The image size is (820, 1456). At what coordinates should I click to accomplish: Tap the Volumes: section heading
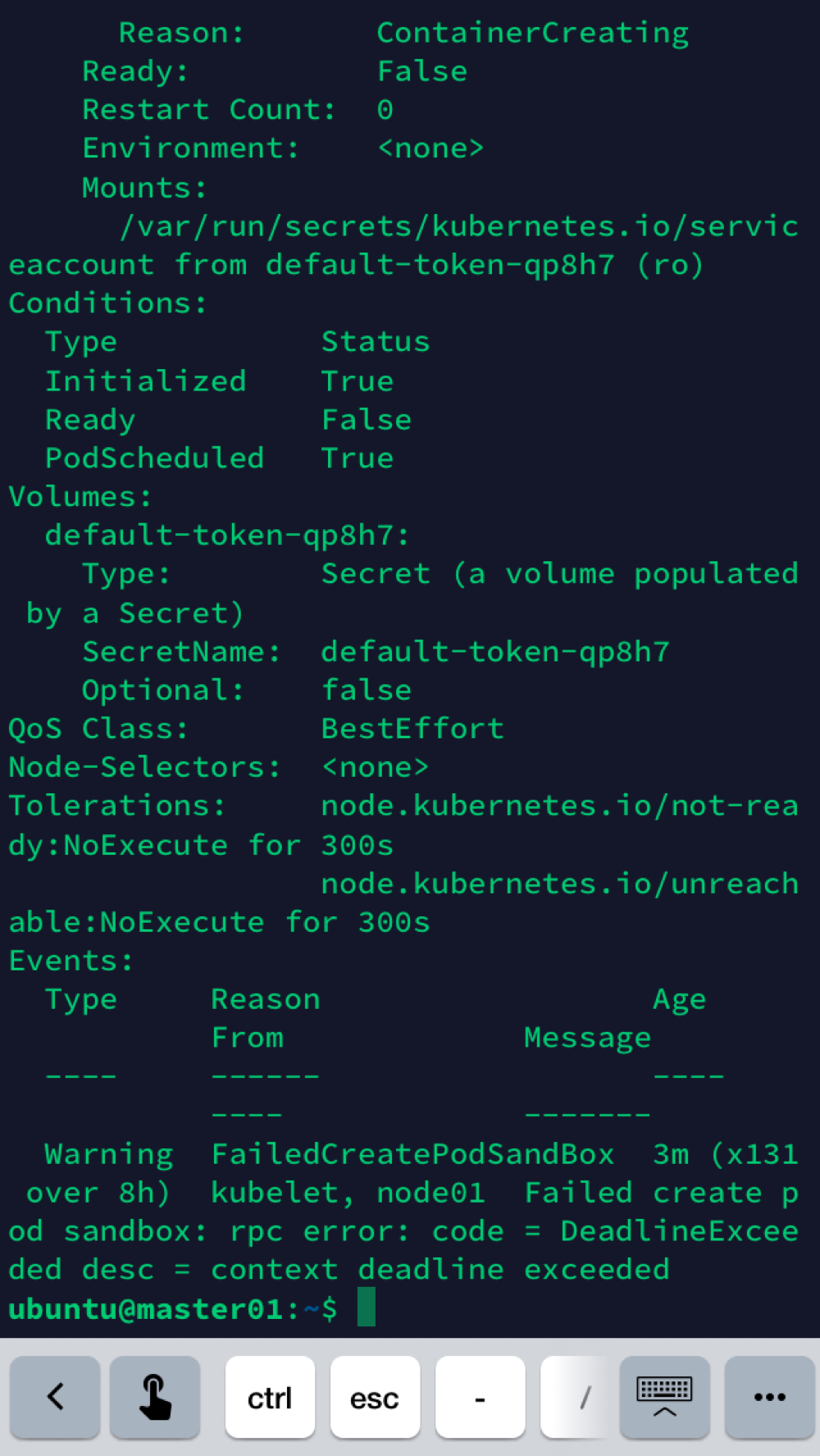(80, 496)
